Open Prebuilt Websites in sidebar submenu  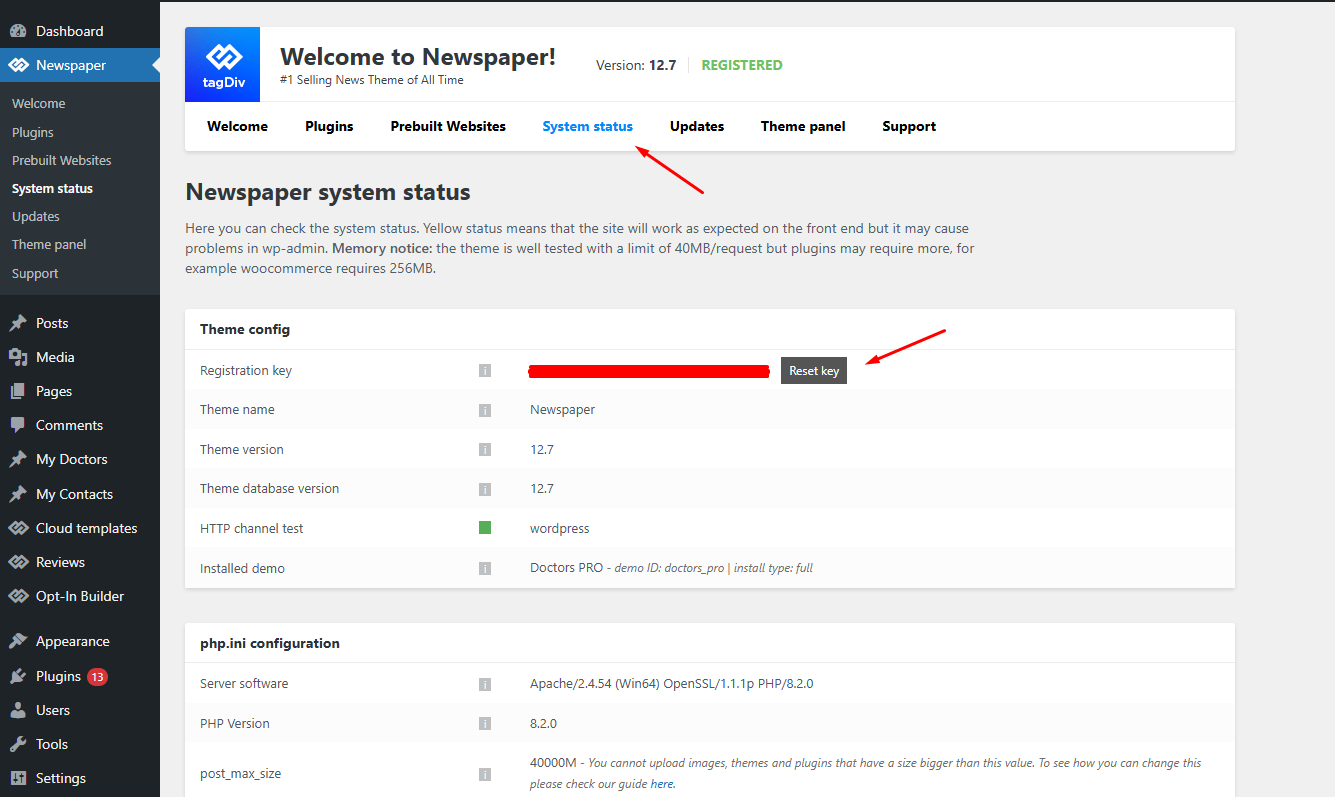pyautogui.click(x=62, y=160)
